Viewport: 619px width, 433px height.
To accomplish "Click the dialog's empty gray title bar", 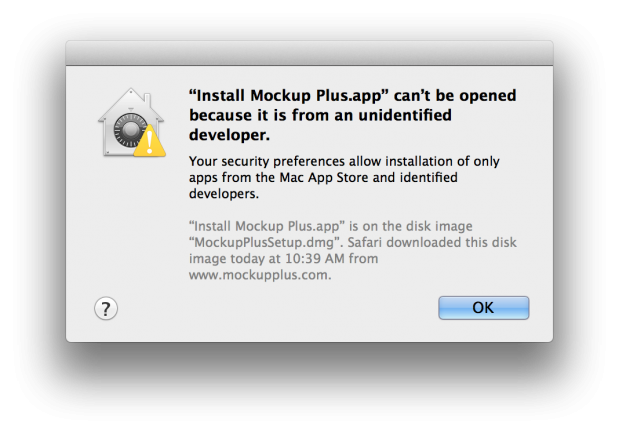I will click(310, 53).
